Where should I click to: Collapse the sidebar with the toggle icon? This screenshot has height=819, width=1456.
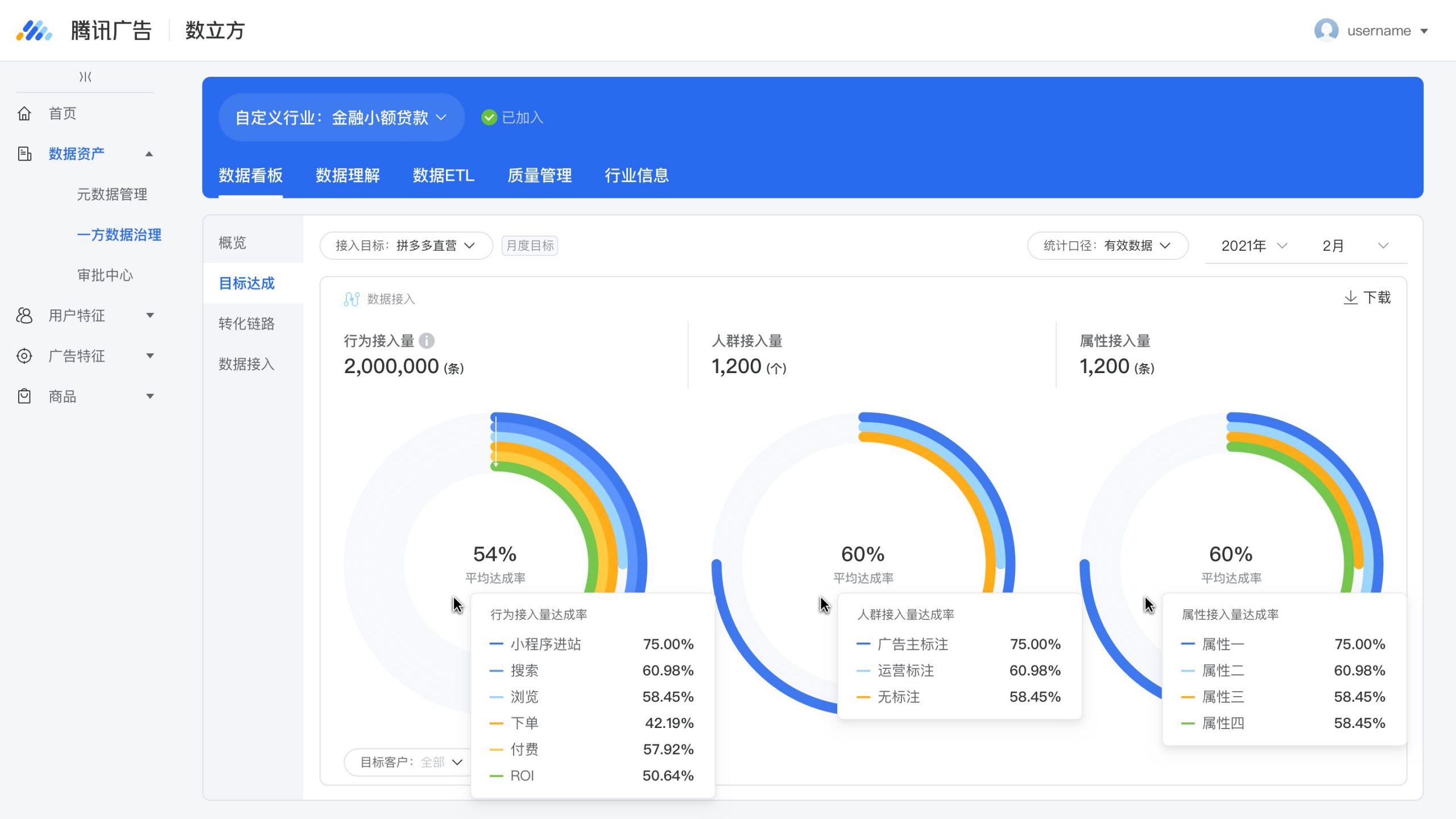click(85, 77)
